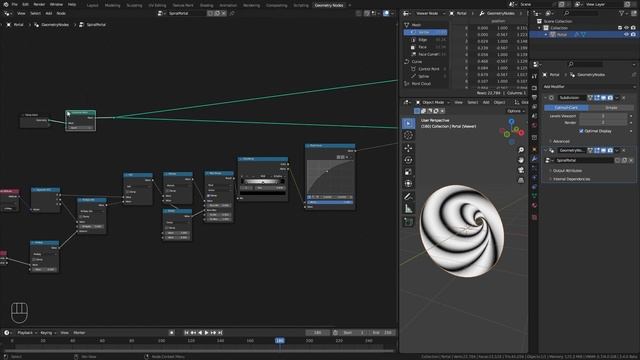The image size is (640, 360).
Task: Select the Rotate tool in 3D viewport
Action: point(409,160)
